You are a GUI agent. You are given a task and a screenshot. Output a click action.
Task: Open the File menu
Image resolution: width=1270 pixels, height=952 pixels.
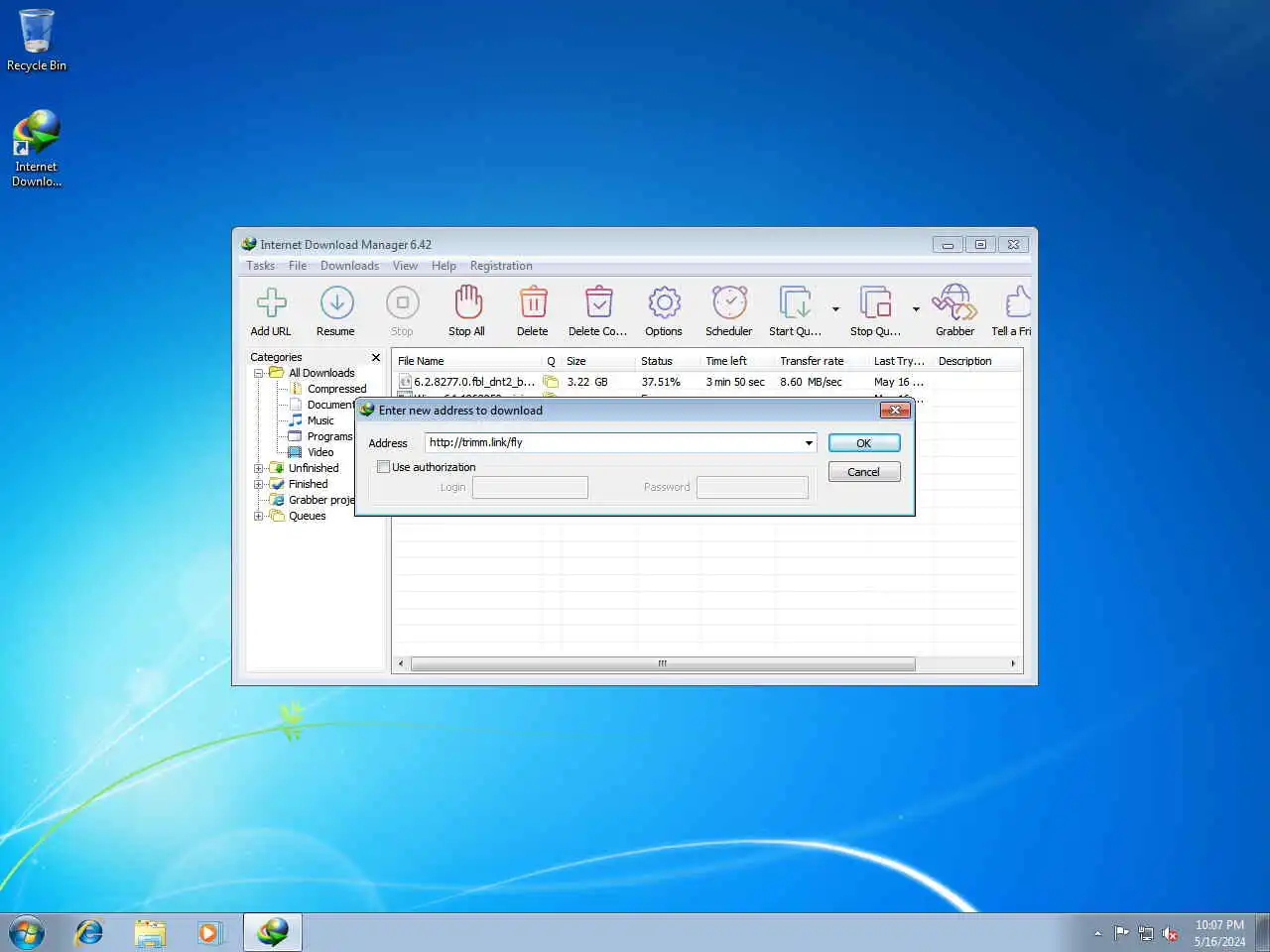298,266
